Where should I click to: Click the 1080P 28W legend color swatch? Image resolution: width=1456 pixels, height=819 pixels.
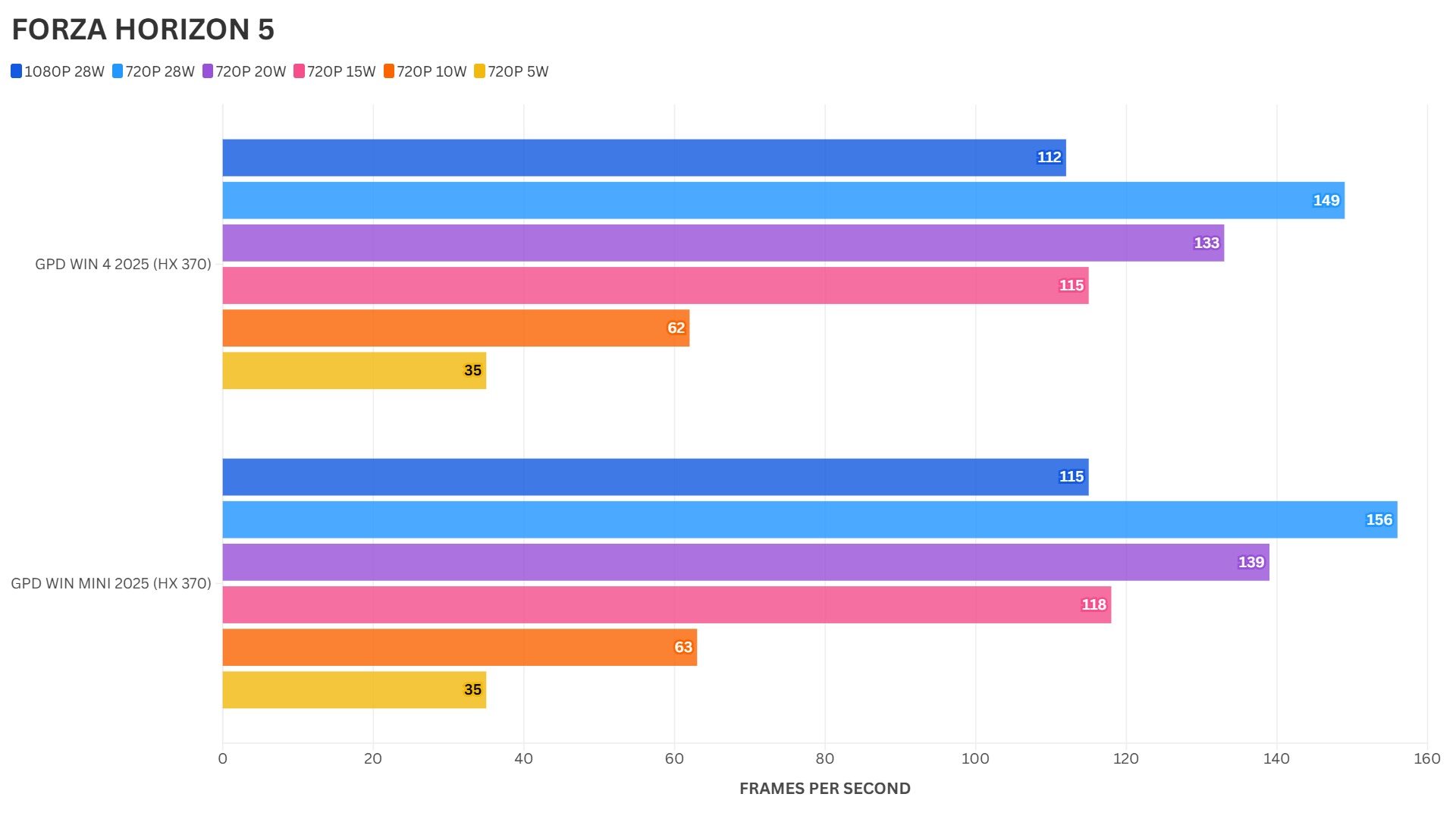click(17, 71)
